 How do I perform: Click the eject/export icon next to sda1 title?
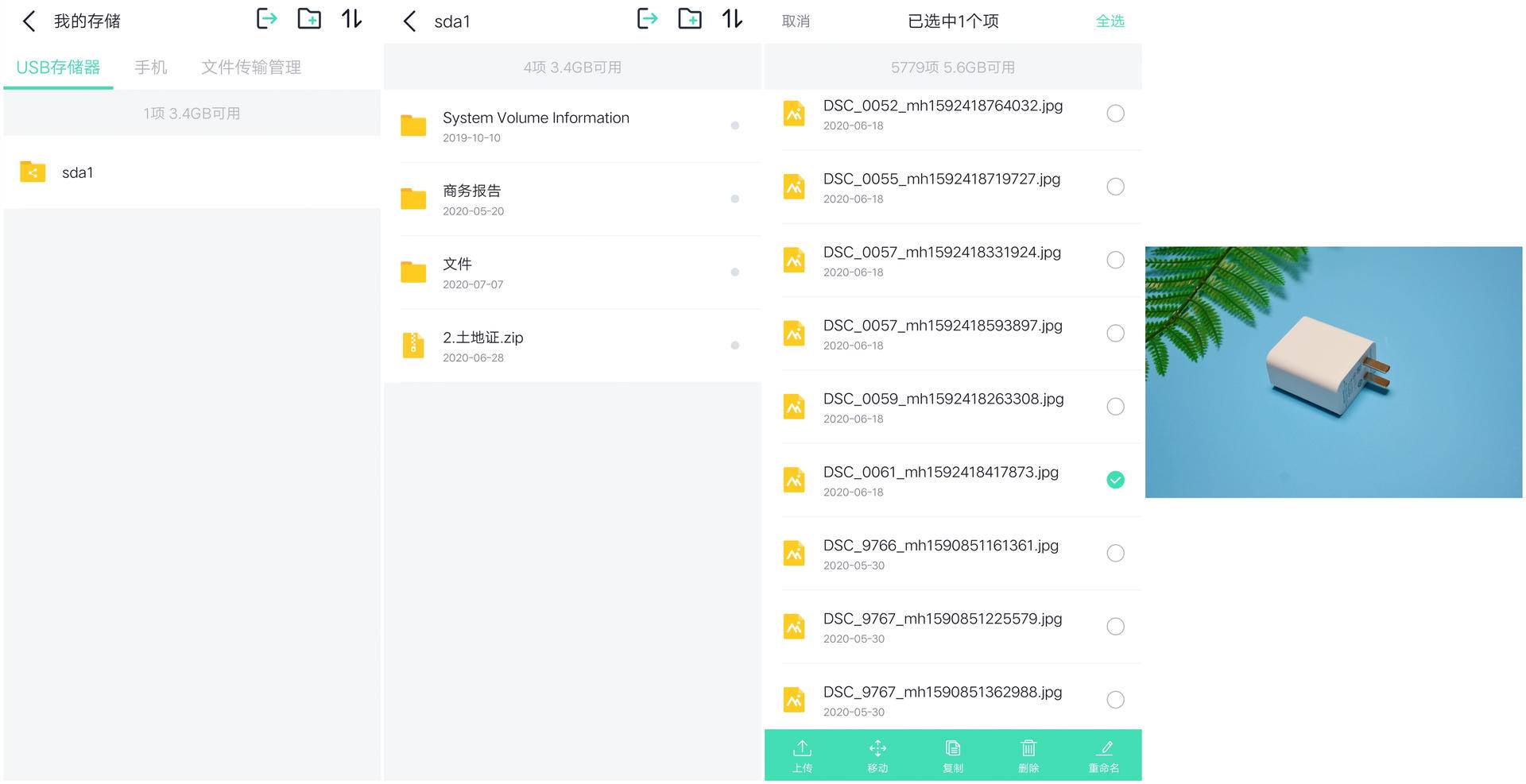pos(649,20)
